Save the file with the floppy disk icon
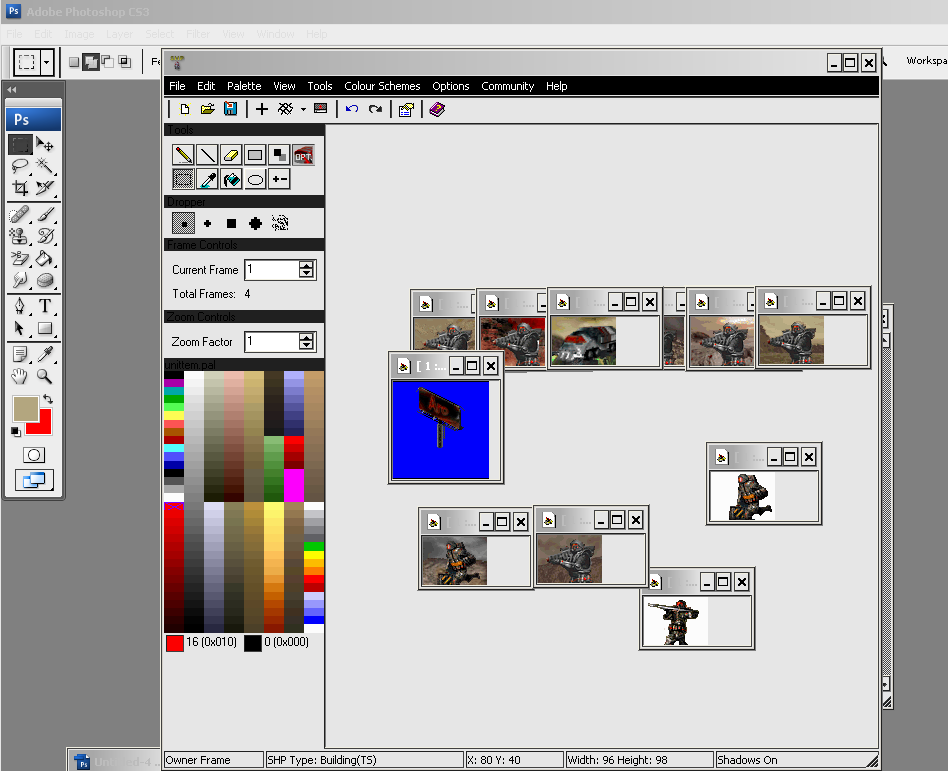948x771 pixels. tap(230, 109)
